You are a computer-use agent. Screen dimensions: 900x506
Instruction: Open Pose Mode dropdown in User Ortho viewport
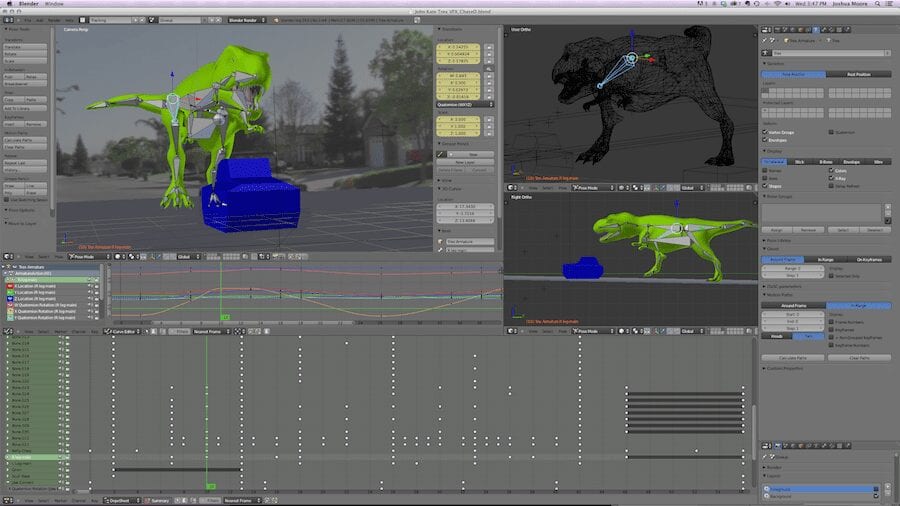[593, 188]
